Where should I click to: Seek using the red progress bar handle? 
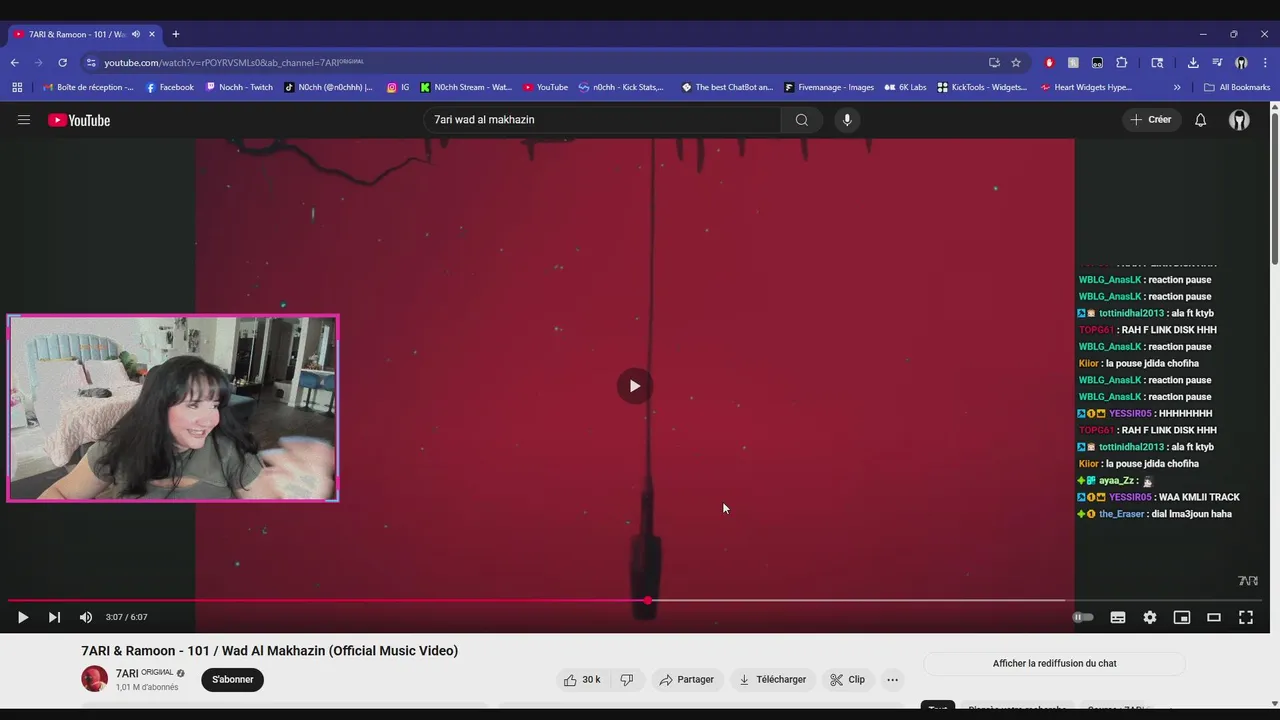tap(648, 600)
